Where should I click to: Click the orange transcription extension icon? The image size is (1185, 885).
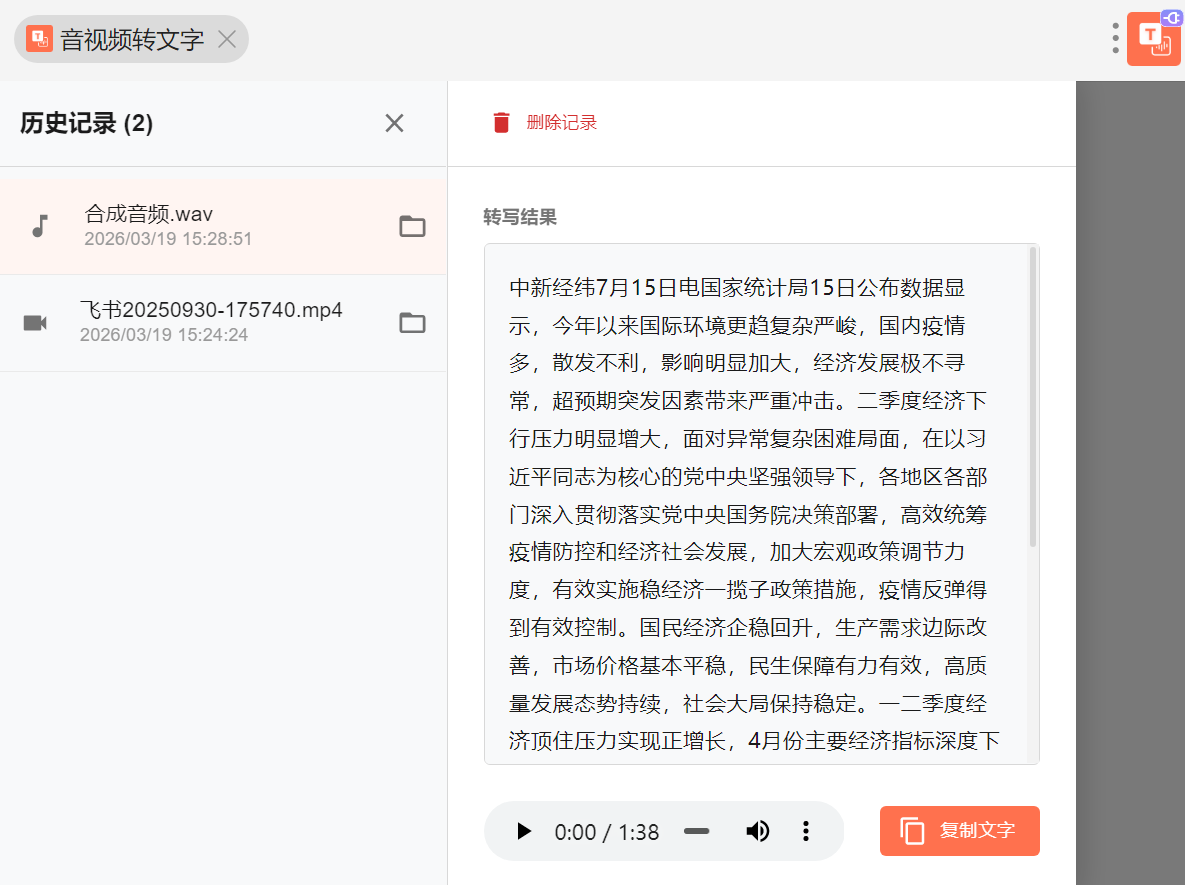point(1154,39)
